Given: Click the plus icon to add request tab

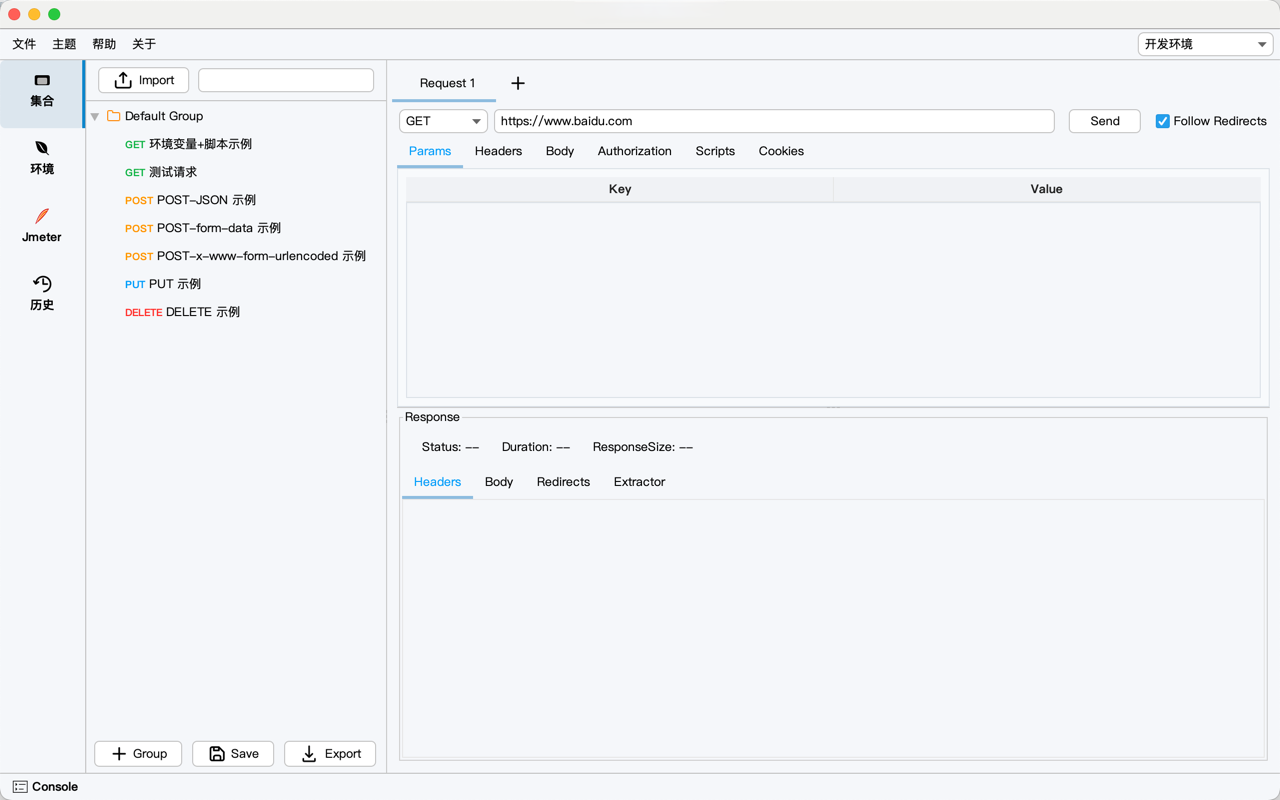Looking at the screenshot, I should coord(518,83).
